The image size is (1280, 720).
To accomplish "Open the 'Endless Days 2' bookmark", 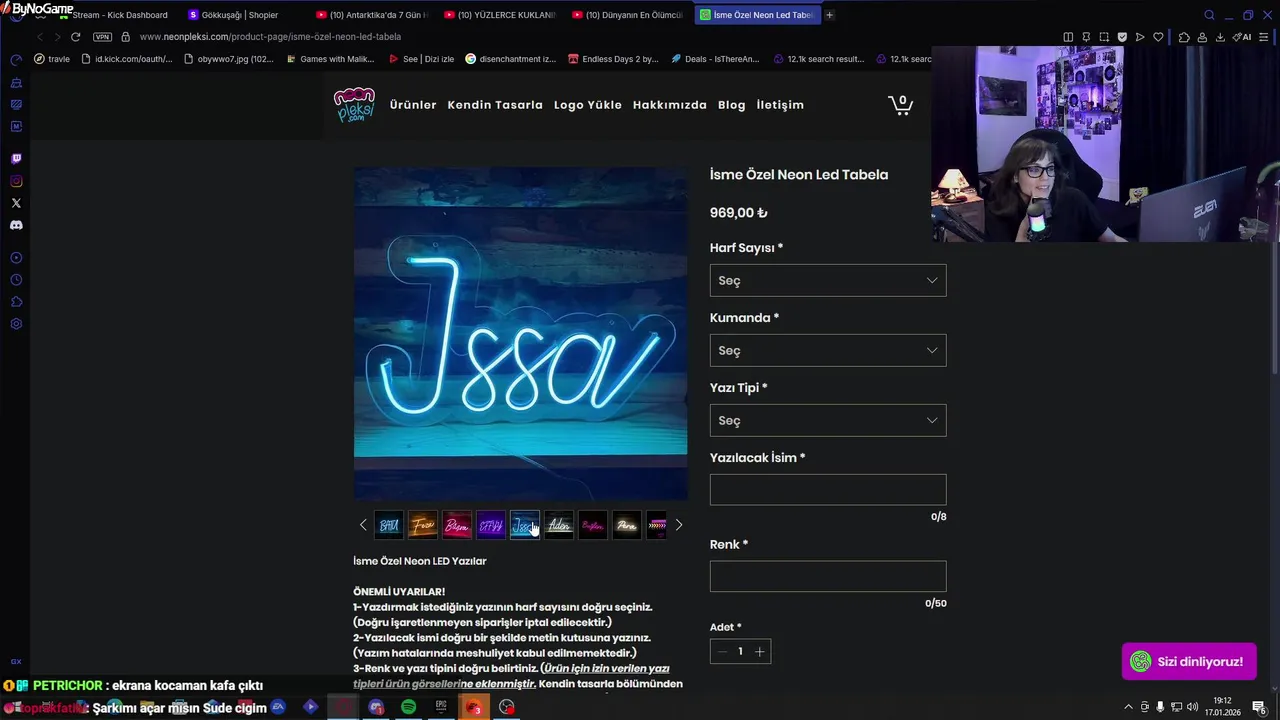I will point(613,59).
